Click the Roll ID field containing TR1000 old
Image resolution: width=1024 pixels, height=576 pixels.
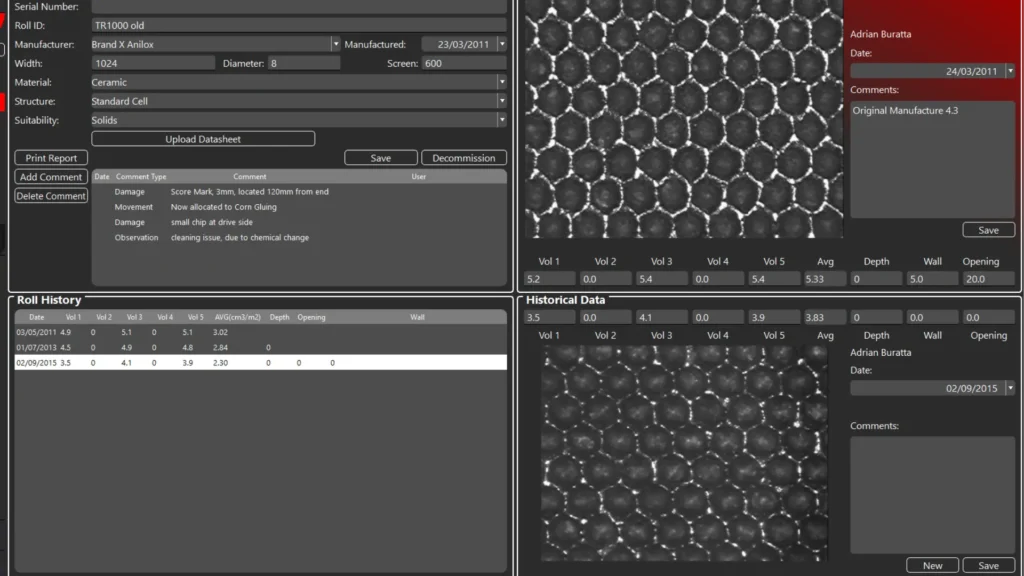(x=298, y=25)
